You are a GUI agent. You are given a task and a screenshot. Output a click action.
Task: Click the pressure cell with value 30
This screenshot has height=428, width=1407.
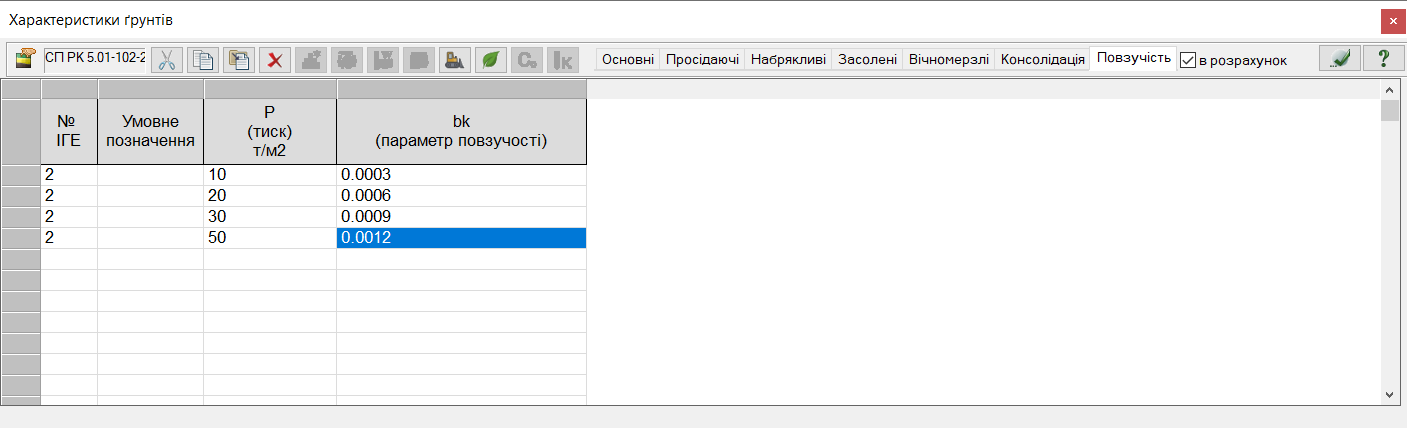click(269, 217)
